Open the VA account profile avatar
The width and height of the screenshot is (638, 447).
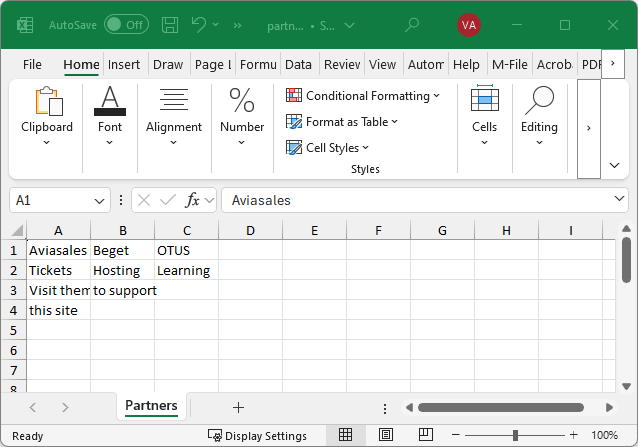pyautogui.click(x=469, y=25)
